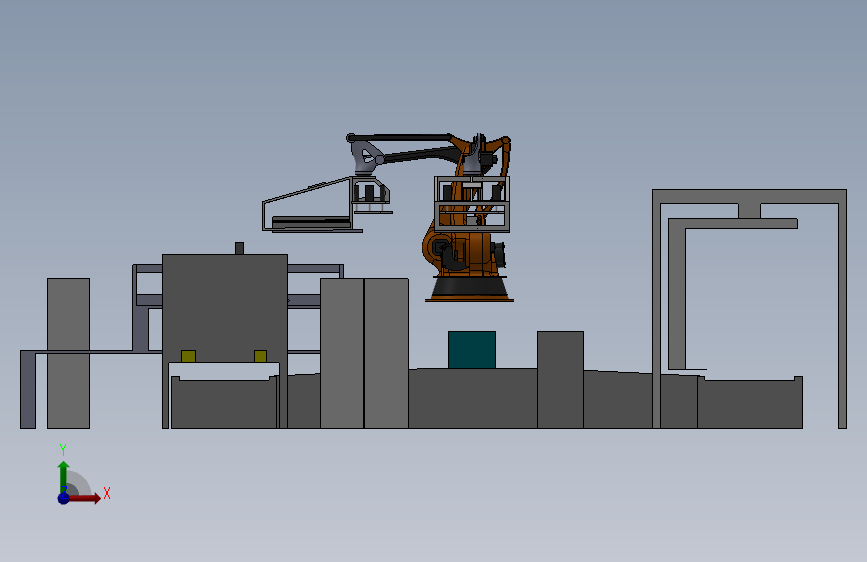Select the black conical robot base
The width and height of the screenshot is (867, 562).
pos(469,288)
